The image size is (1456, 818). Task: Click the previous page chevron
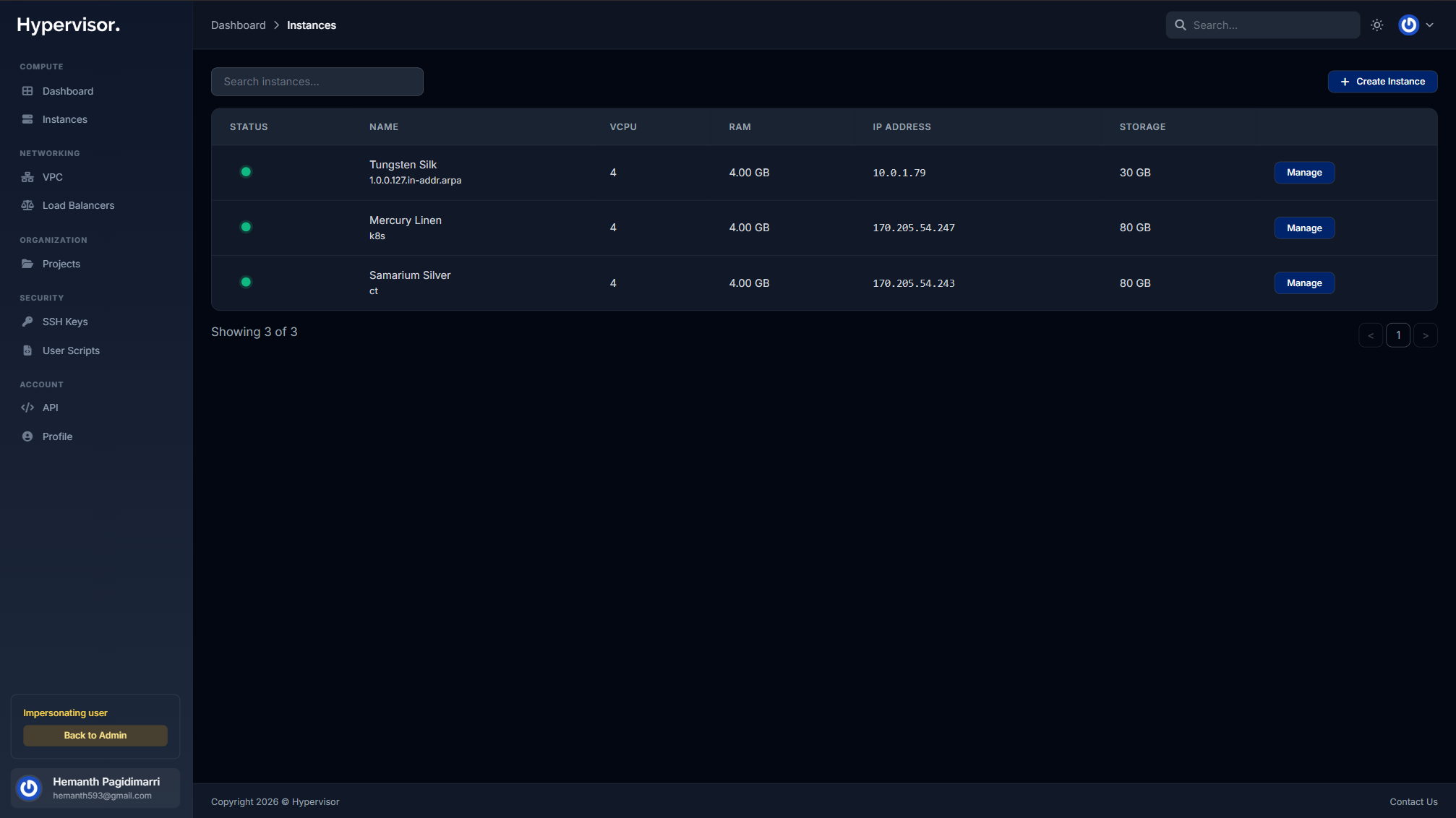1371,335
